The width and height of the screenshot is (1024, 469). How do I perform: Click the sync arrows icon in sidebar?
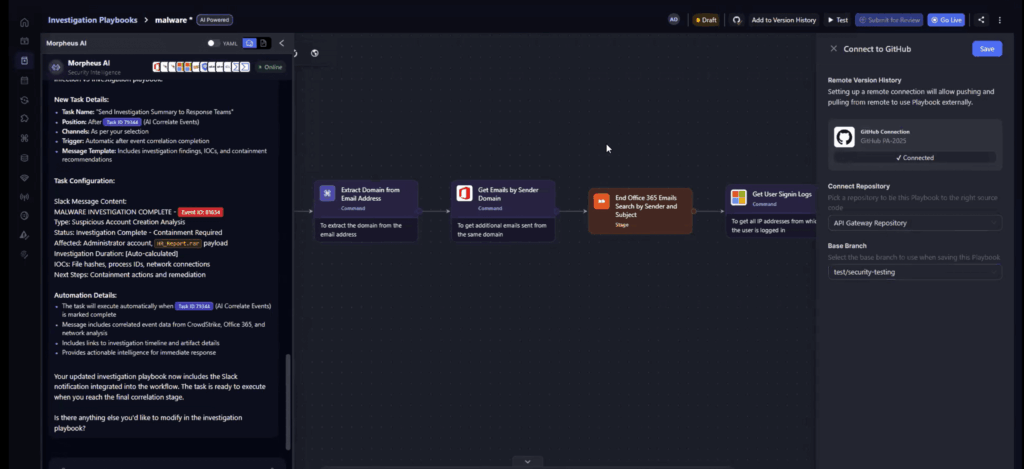24,100
